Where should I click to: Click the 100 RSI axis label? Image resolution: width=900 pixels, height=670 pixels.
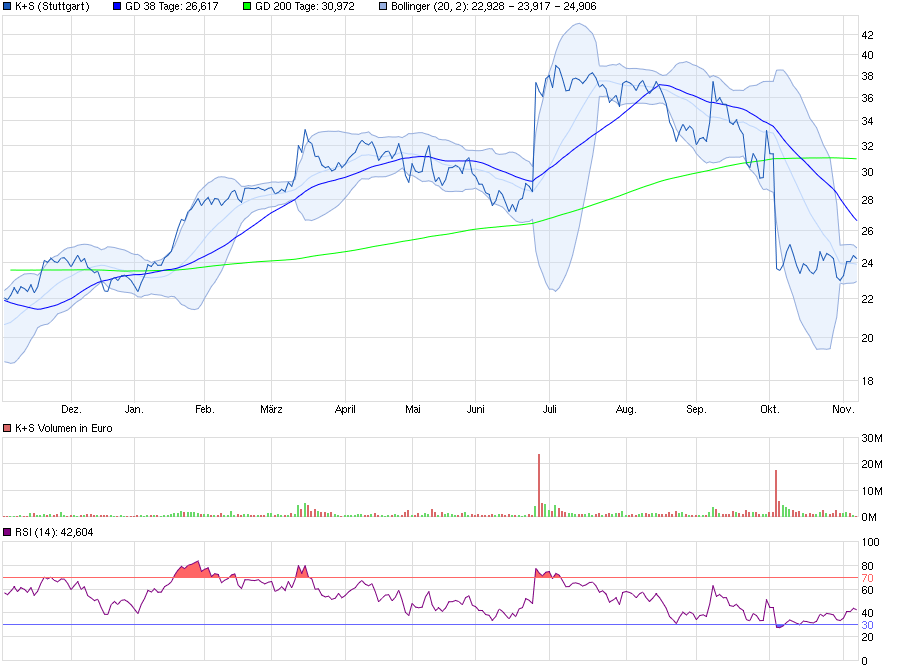coord(871,543)
